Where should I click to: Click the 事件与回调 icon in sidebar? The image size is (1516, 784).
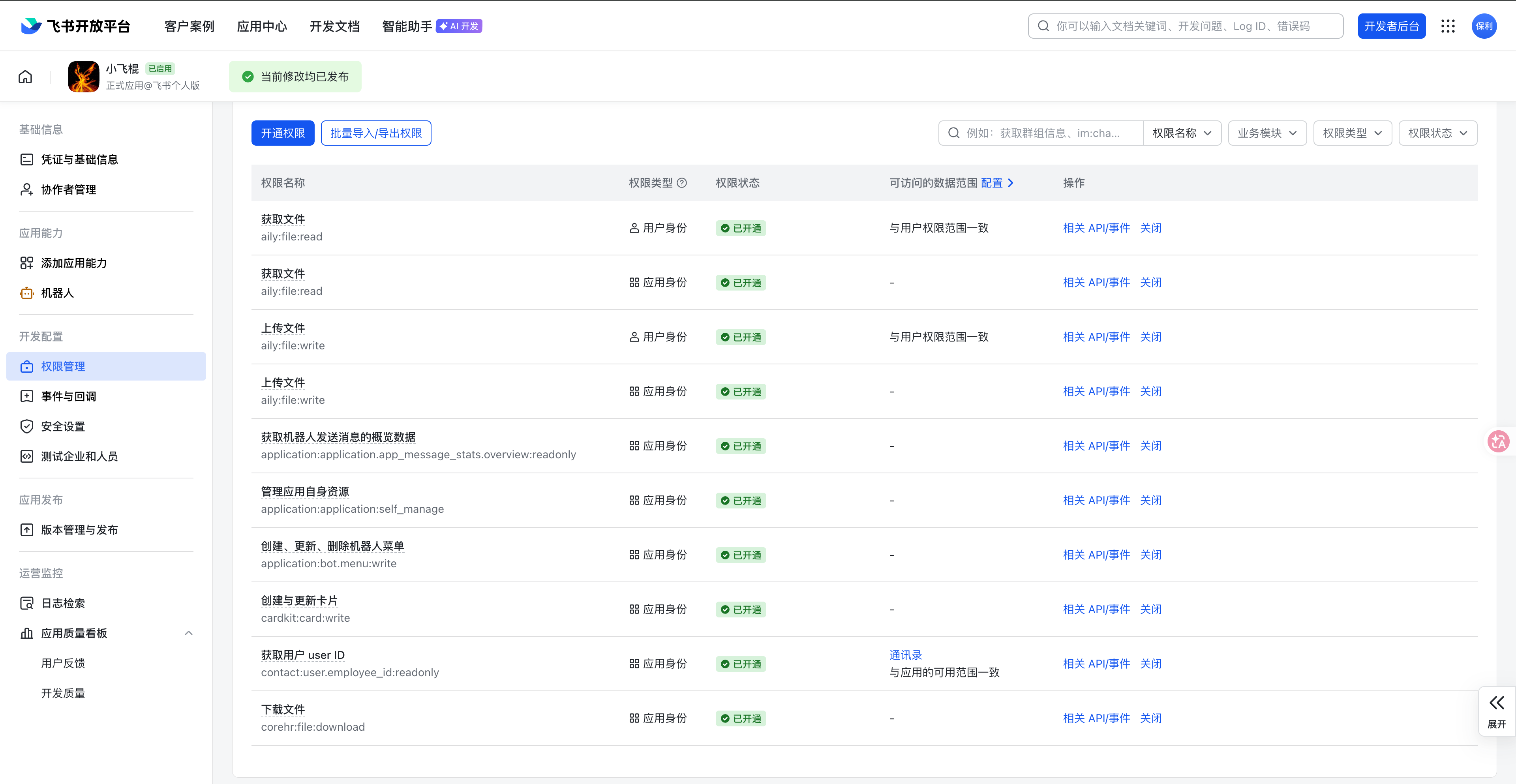[x=26, y=396]
